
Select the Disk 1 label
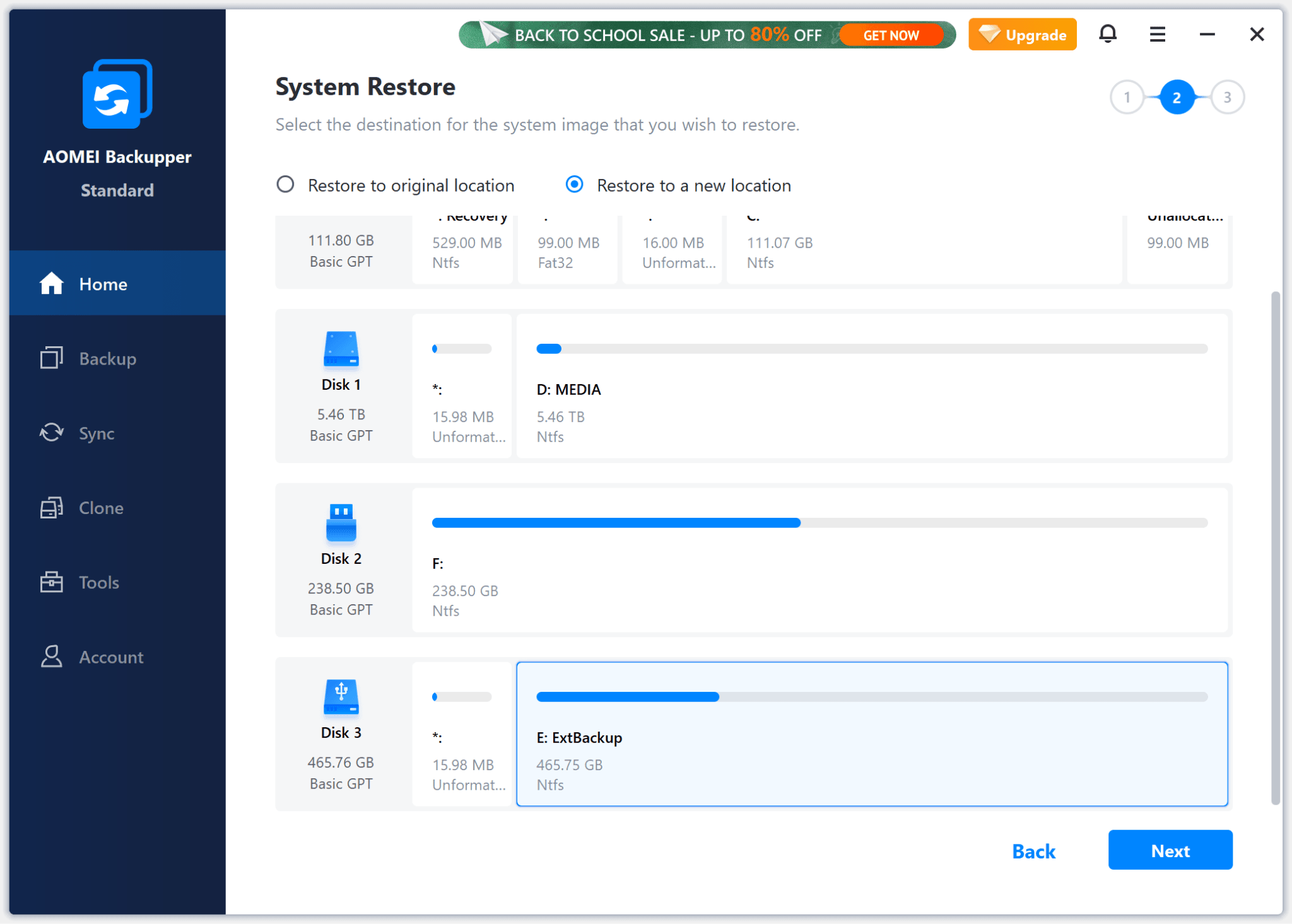click(x=341, y=385)
